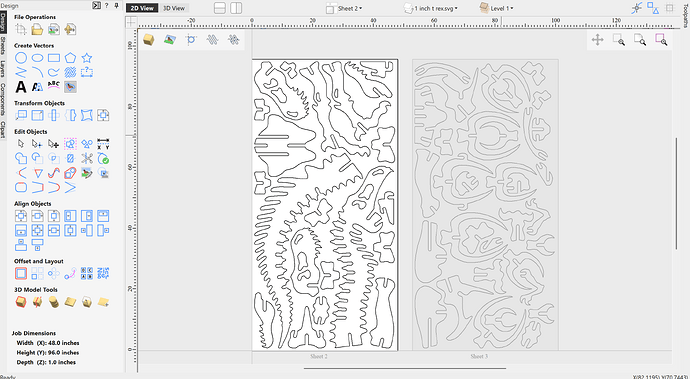Expand the Level 1 dropdown

(x=497, y=8)
